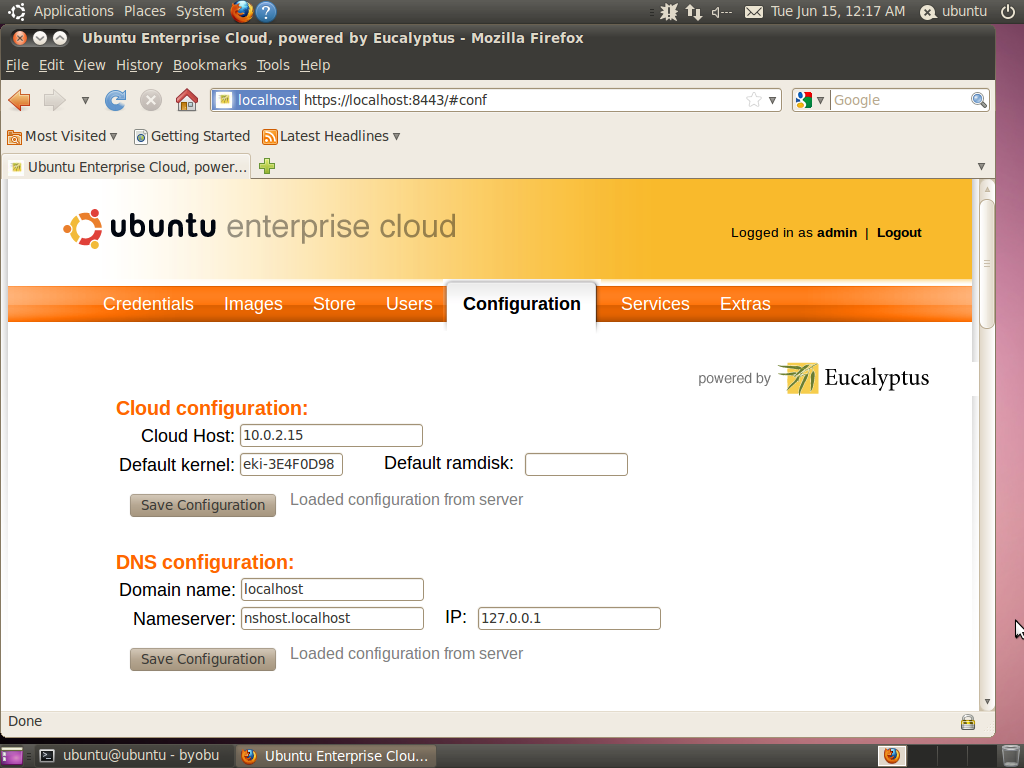1024x768 pixels.
Task: Click the network connection arrows icon
Action: 694,12
